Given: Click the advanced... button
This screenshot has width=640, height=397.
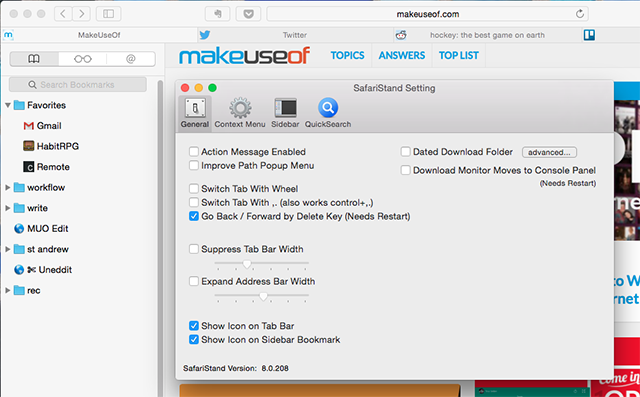Looking at the screenshot, I should pyautogui.click(x=549, y=152).
